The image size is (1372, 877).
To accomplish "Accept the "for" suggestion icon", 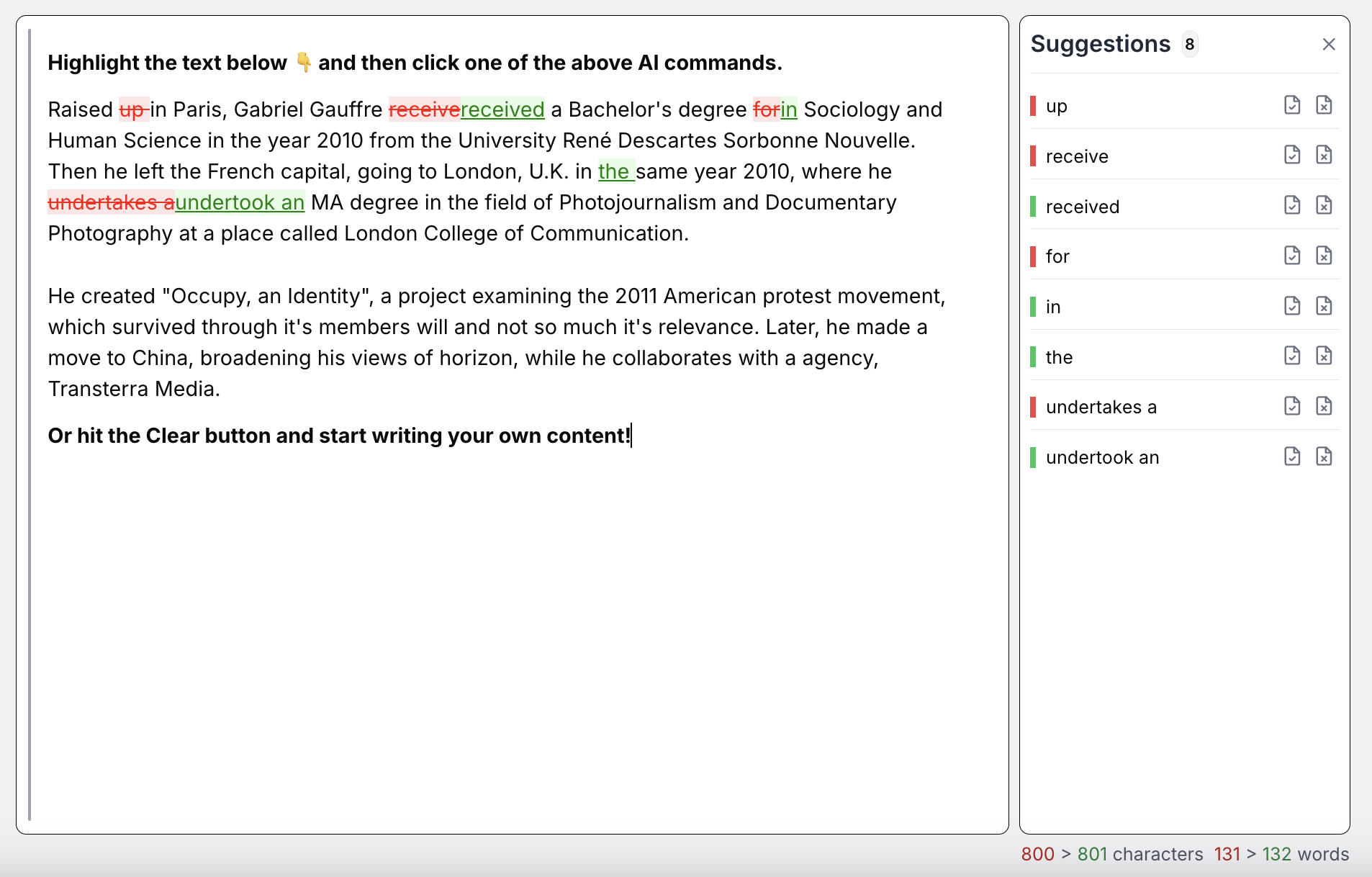I will [1292, 256].
